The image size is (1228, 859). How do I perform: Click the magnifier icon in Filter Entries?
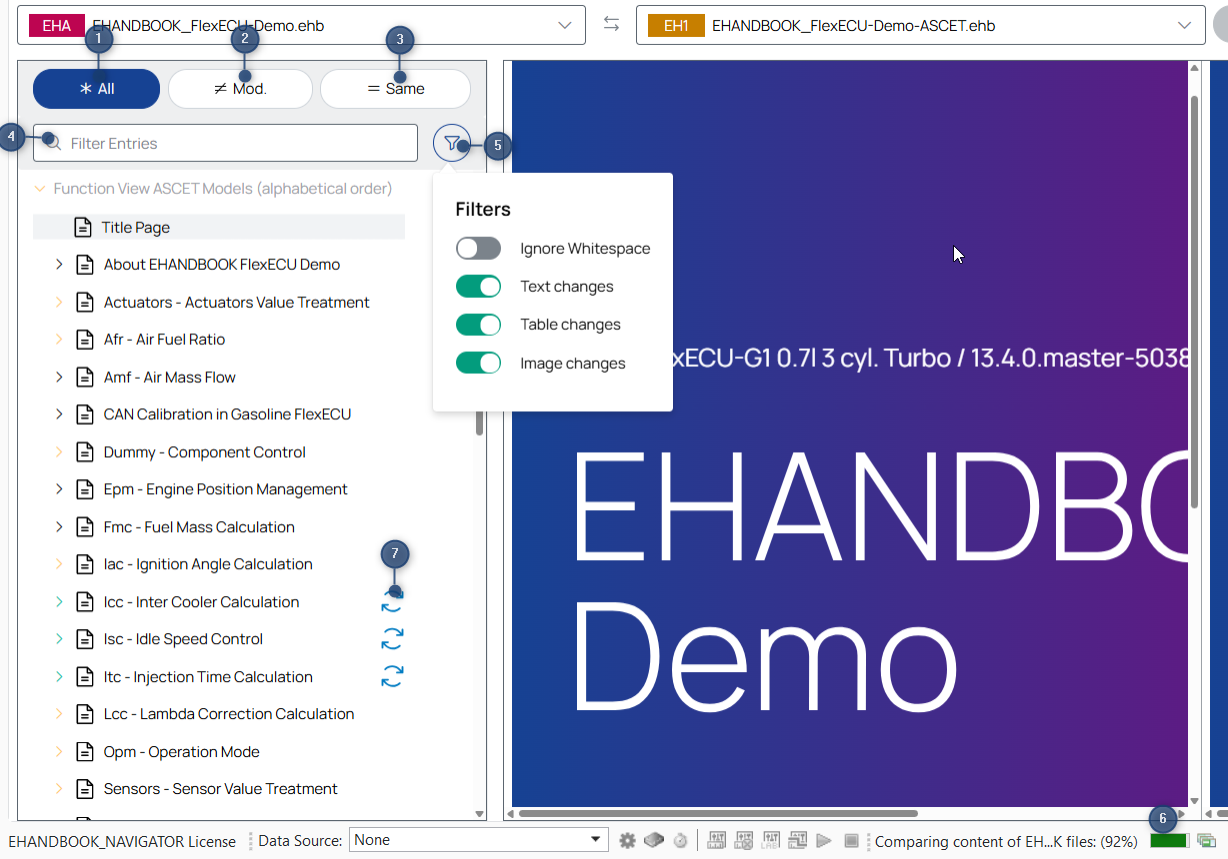coord(52,143)
